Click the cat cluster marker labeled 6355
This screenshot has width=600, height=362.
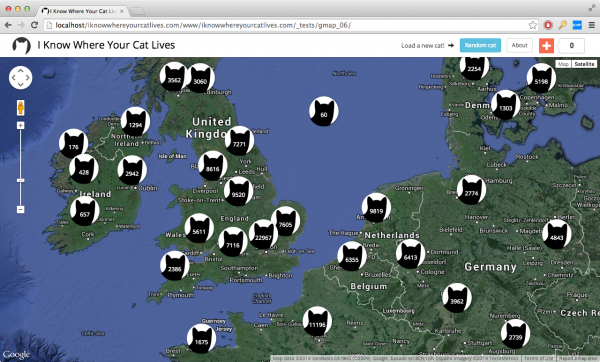pyautogui.click(x=352, y=256)
